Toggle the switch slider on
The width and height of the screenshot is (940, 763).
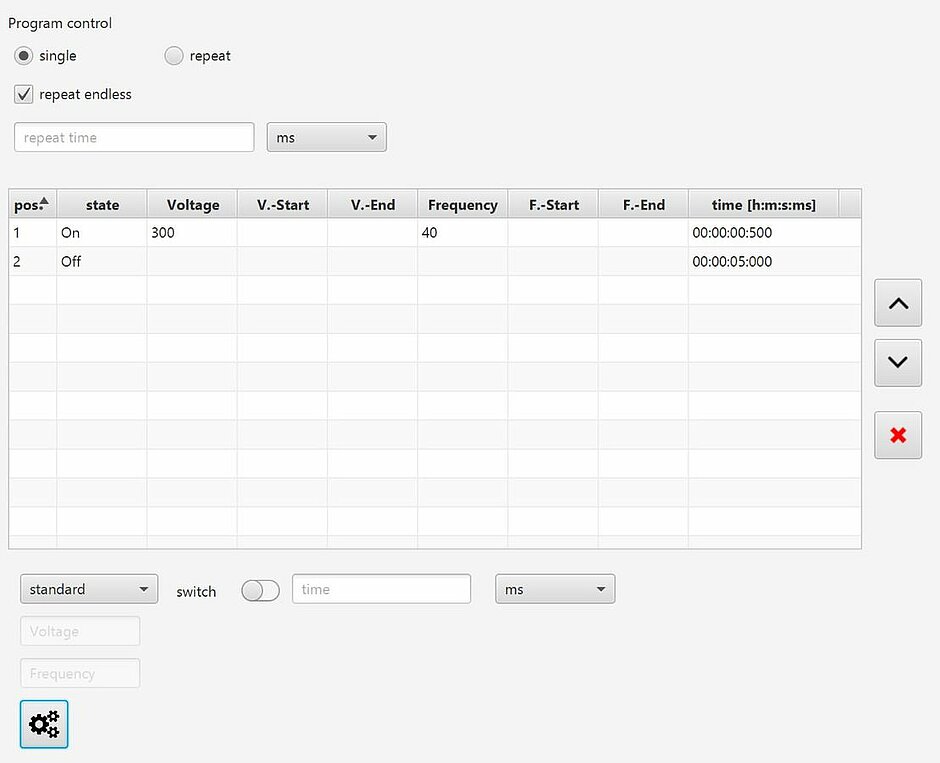click(260, 591)
